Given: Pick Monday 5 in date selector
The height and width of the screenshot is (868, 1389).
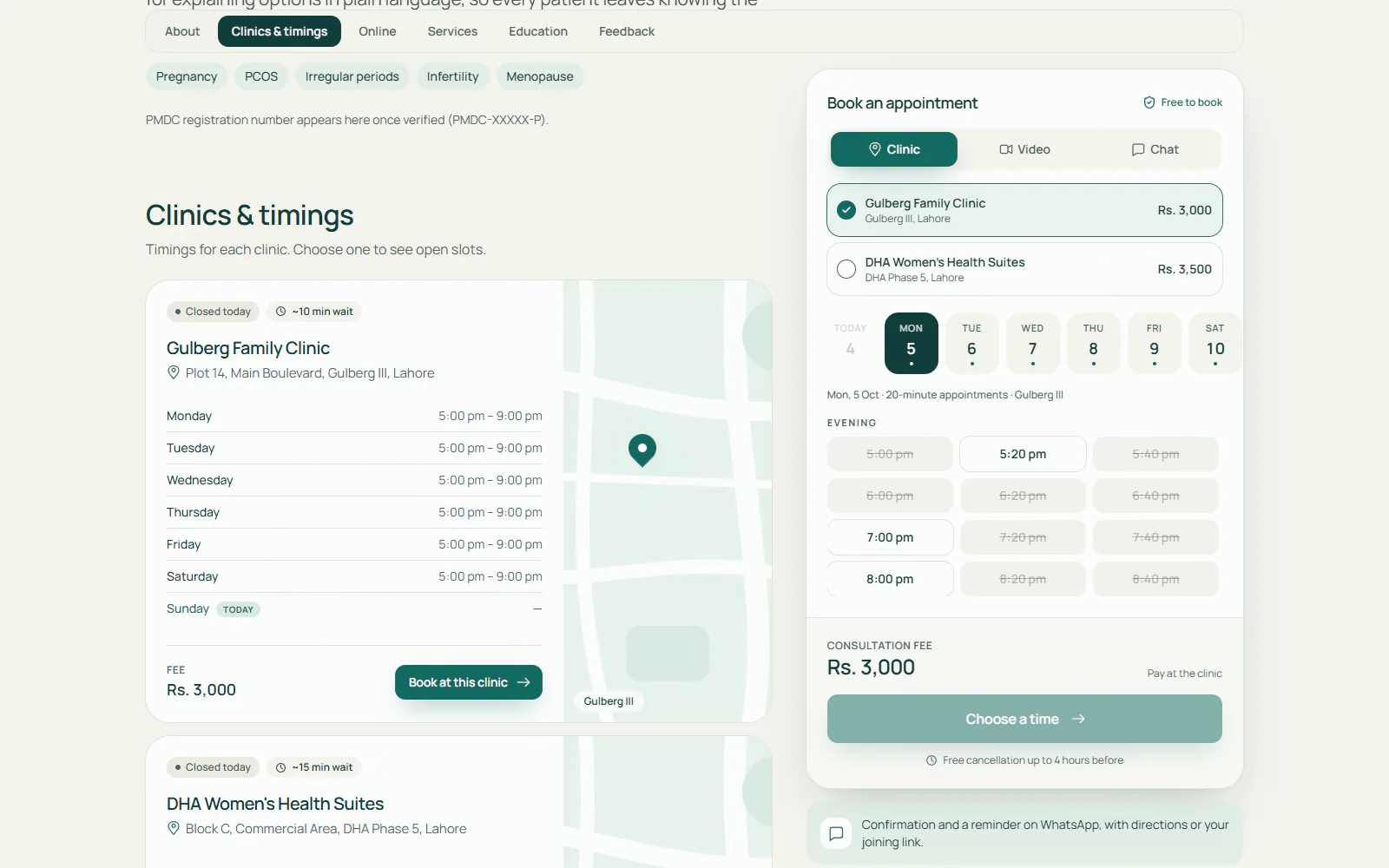Looking at the screenshot, I should tap(911, 343).
